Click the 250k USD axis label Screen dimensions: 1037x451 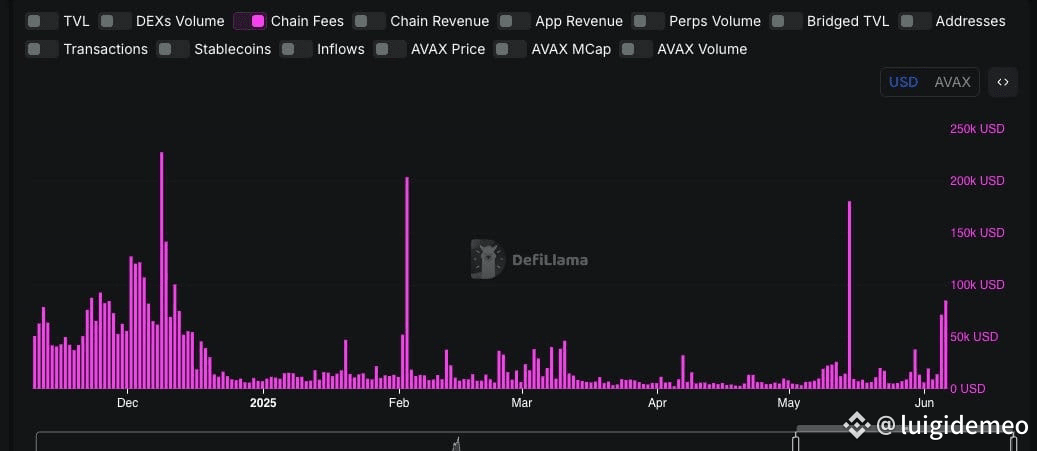(x=977, y=129)
